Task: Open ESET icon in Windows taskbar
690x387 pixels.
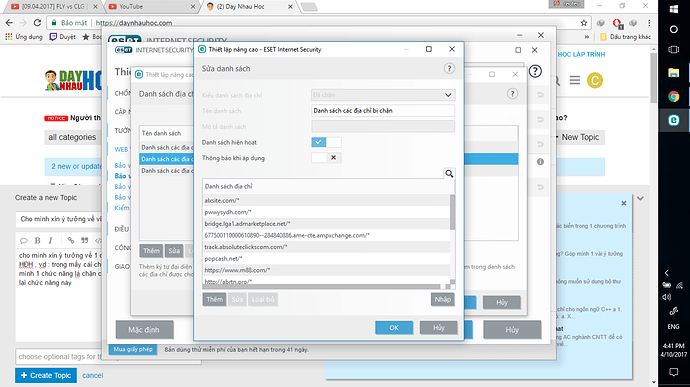Action: [x=673, y=120]
